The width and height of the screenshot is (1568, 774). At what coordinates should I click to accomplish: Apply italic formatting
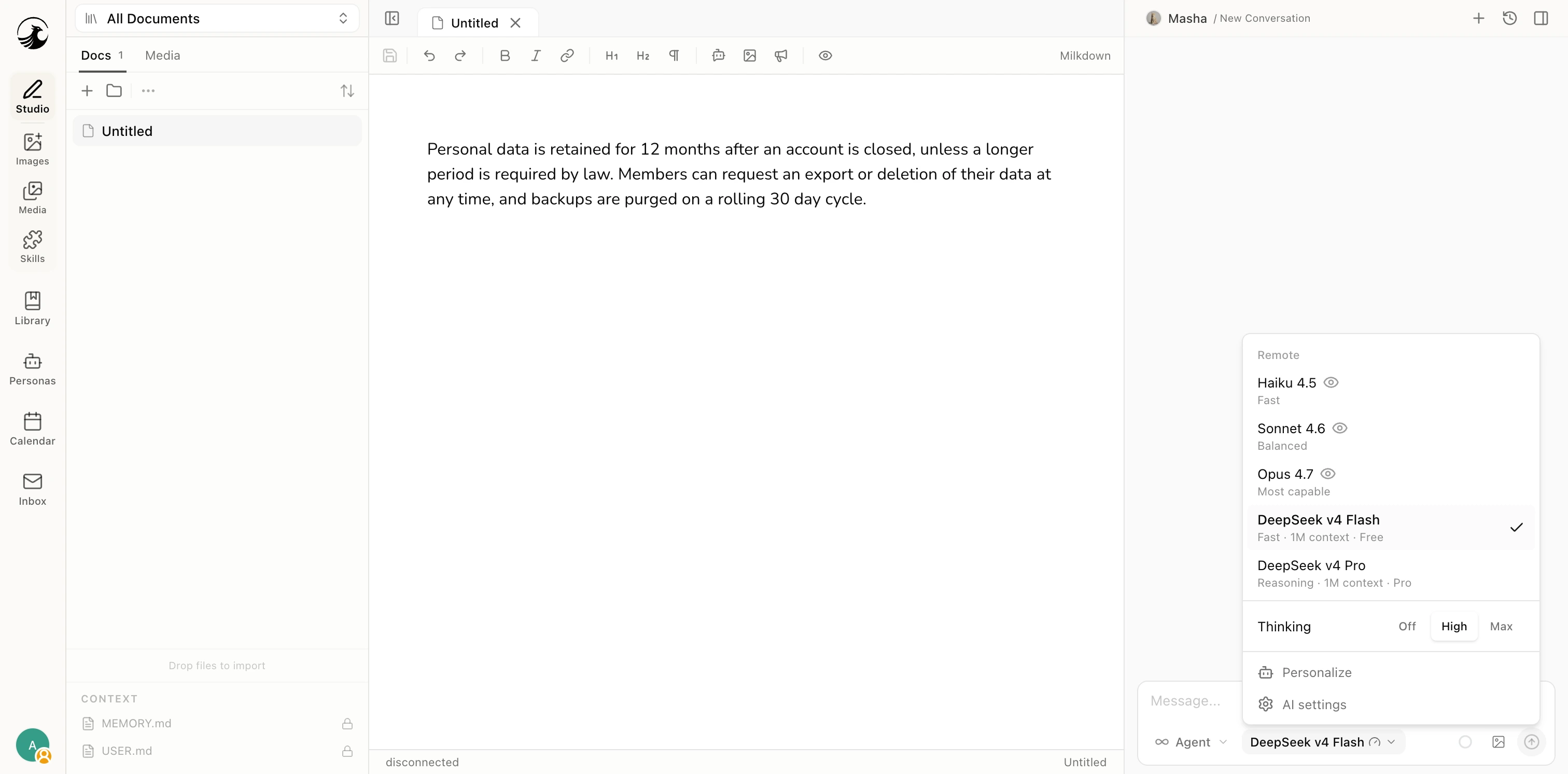click(x=536, y=56)
